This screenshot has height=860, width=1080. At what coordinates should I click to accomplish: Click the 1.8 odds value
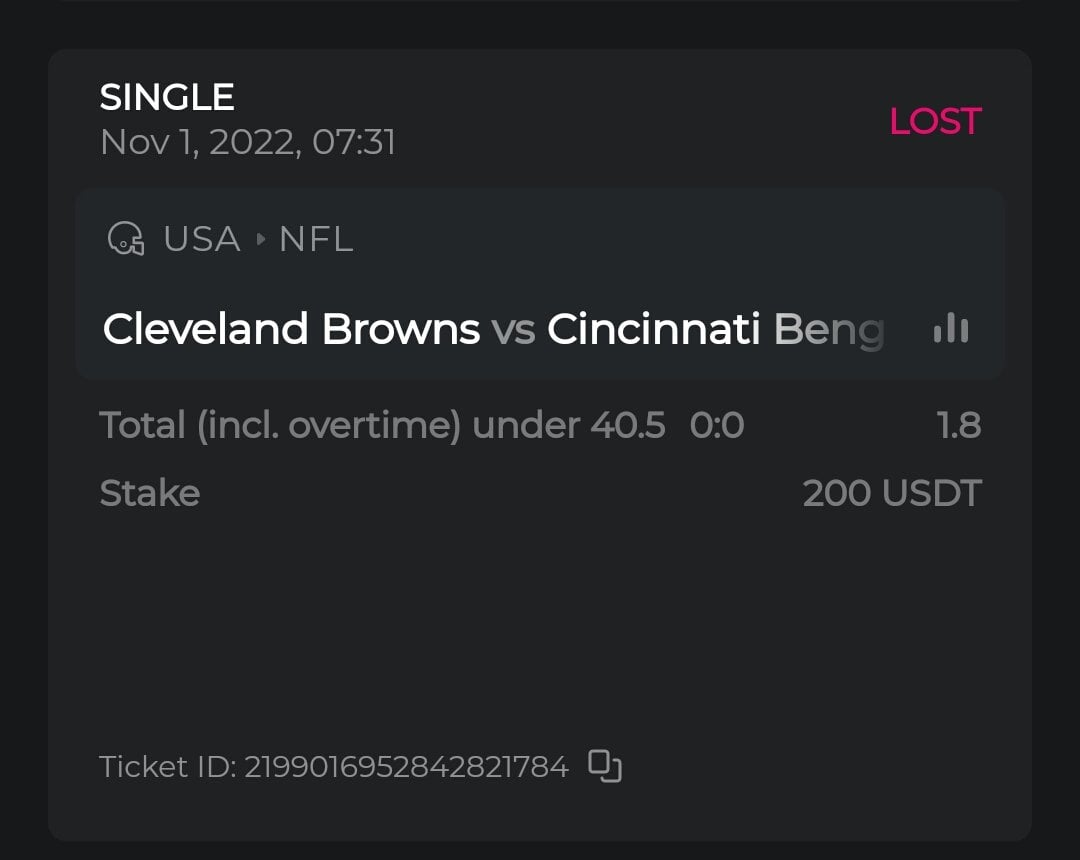pyautogui.click(x=959, y=425)
